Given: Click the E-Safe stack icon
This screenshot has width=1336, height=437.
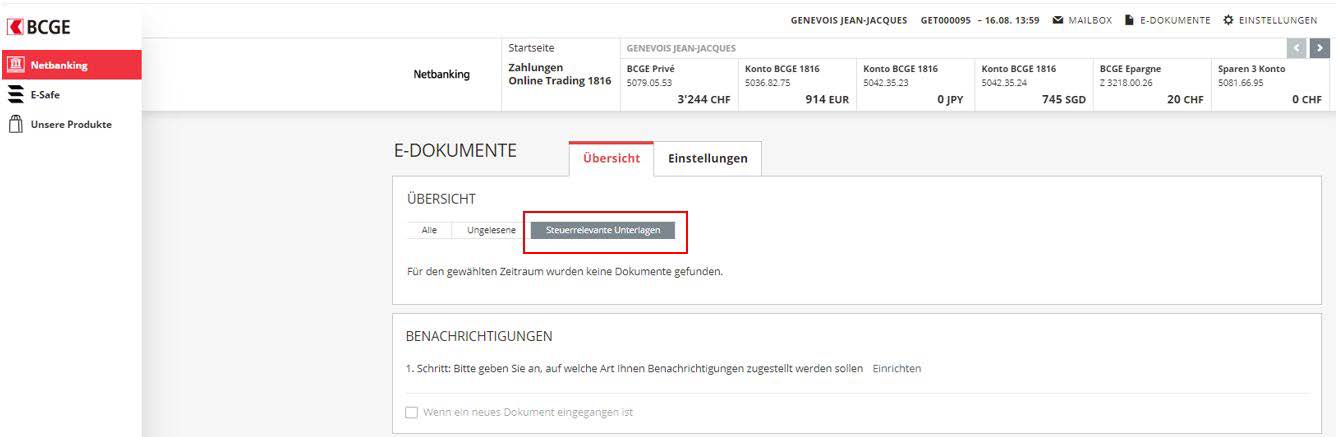Looking at the screenshot, I should coord(15,95).
